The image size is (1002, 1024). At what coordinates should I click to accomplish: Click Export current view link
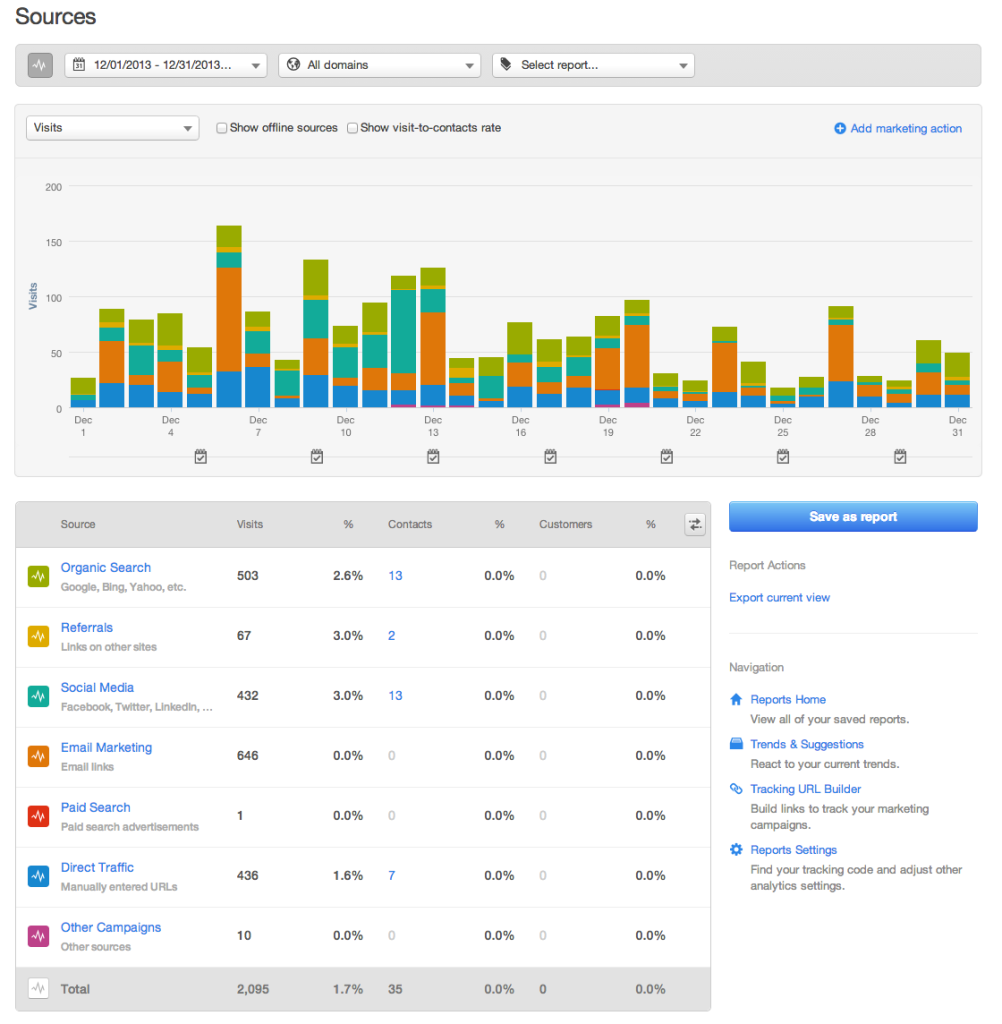click(x=779, y=598)
